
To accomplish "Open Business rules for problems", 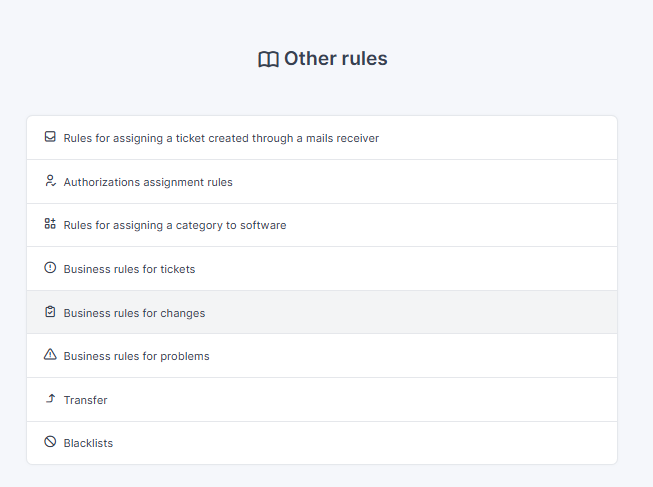I will coord(136,356).
